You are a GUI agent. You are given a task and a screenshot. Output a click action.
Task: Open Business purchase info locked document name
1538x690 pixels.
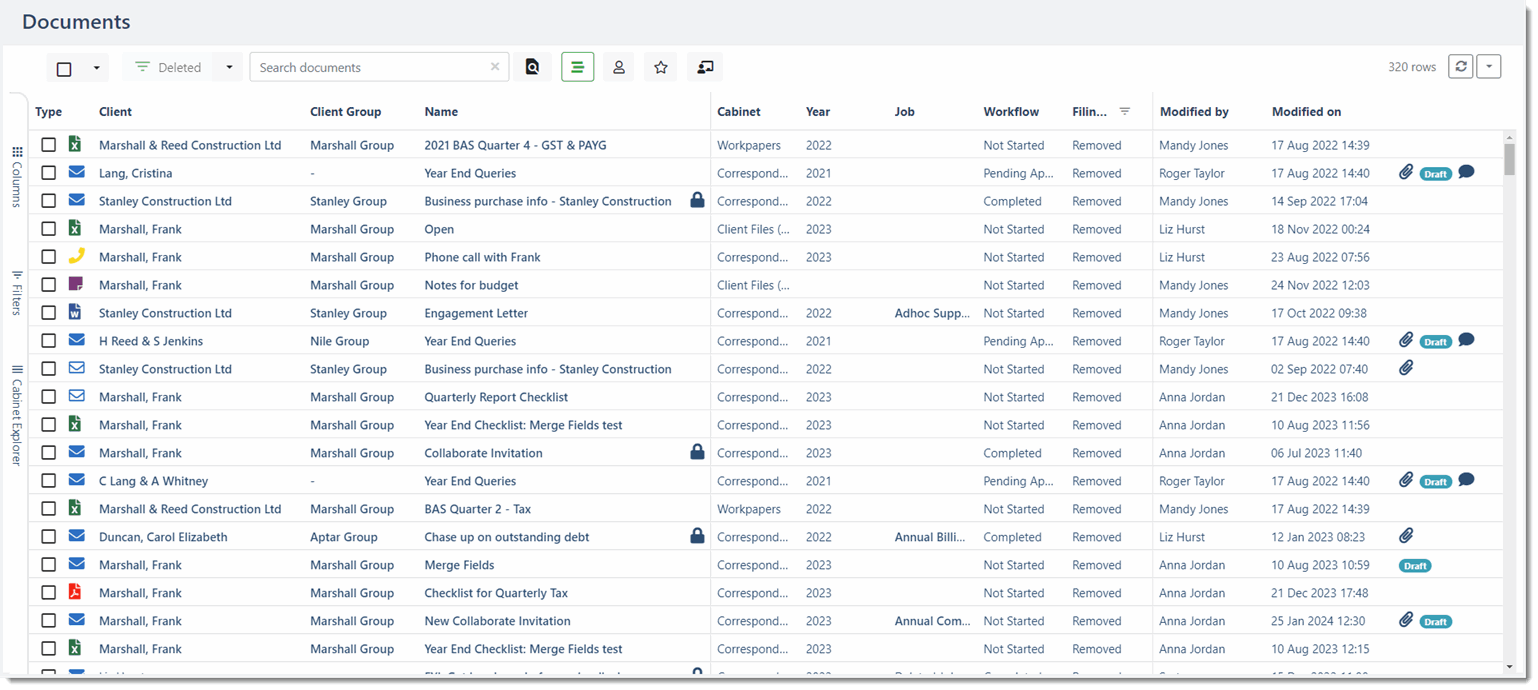click(x=548, y=201)
